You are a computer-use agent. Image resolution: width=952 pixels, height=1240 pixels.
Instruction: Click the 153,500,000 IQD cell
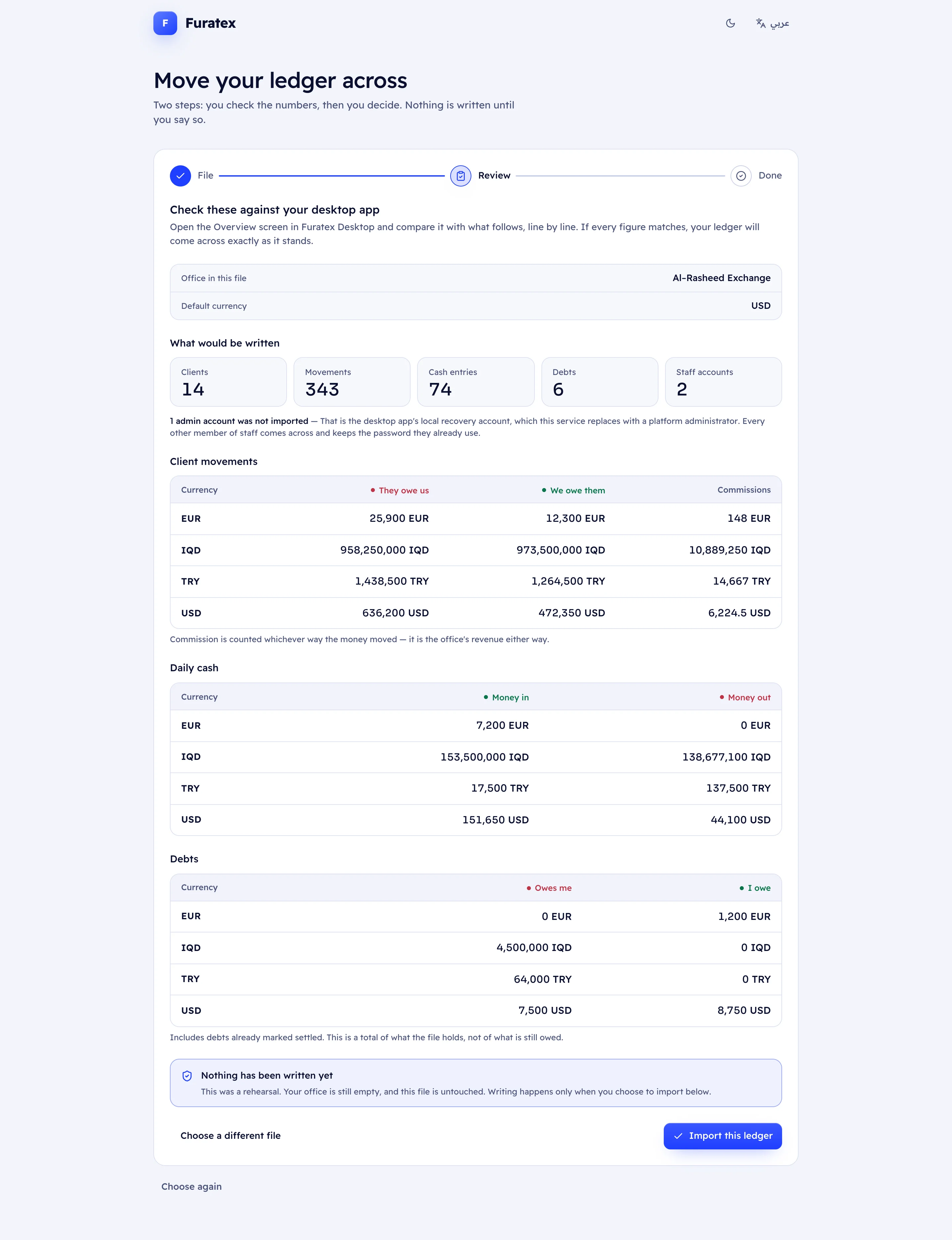[x=485, y=757]
